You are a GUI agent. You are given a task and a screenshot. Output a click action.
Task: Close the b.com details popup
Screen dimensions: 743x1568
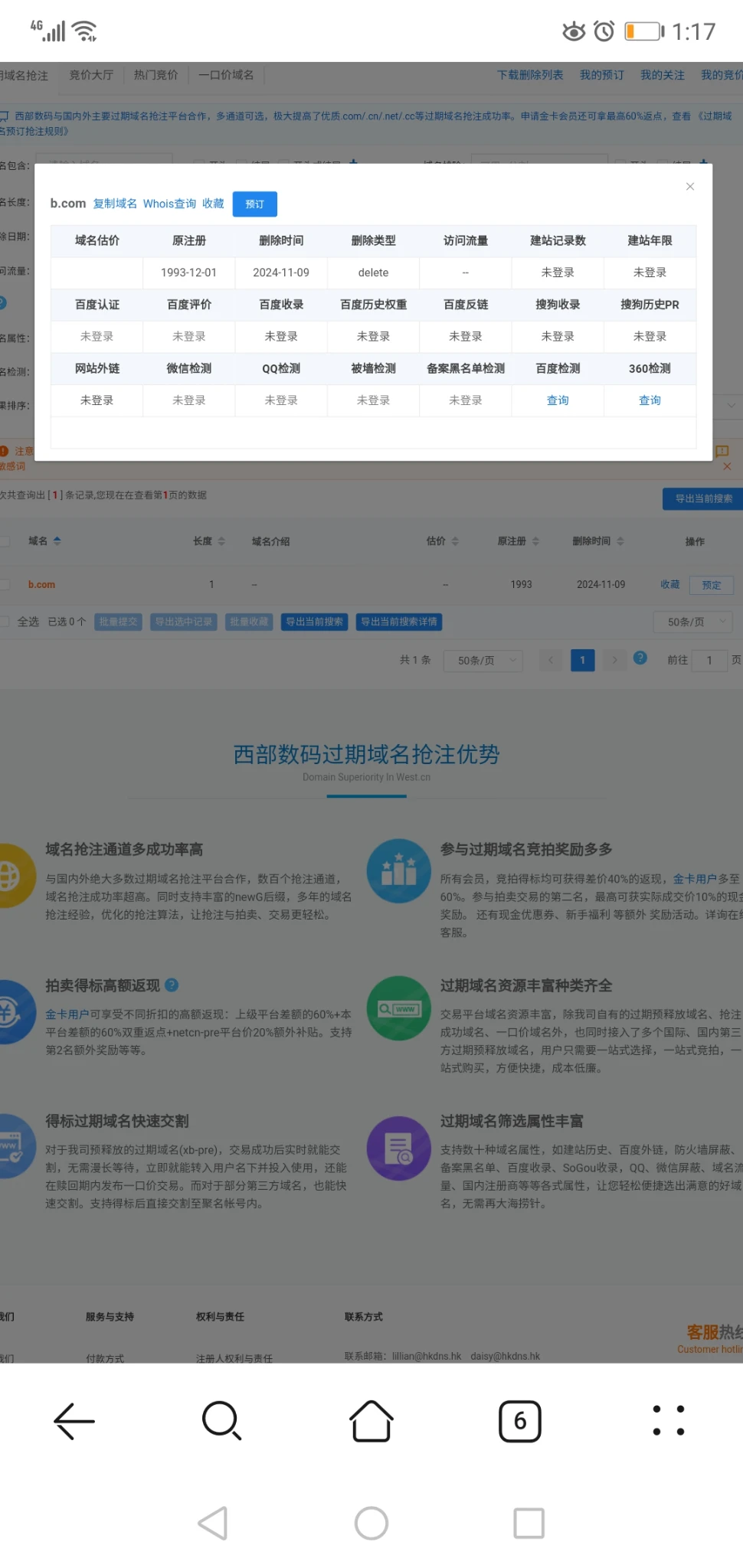click(690, 187)
